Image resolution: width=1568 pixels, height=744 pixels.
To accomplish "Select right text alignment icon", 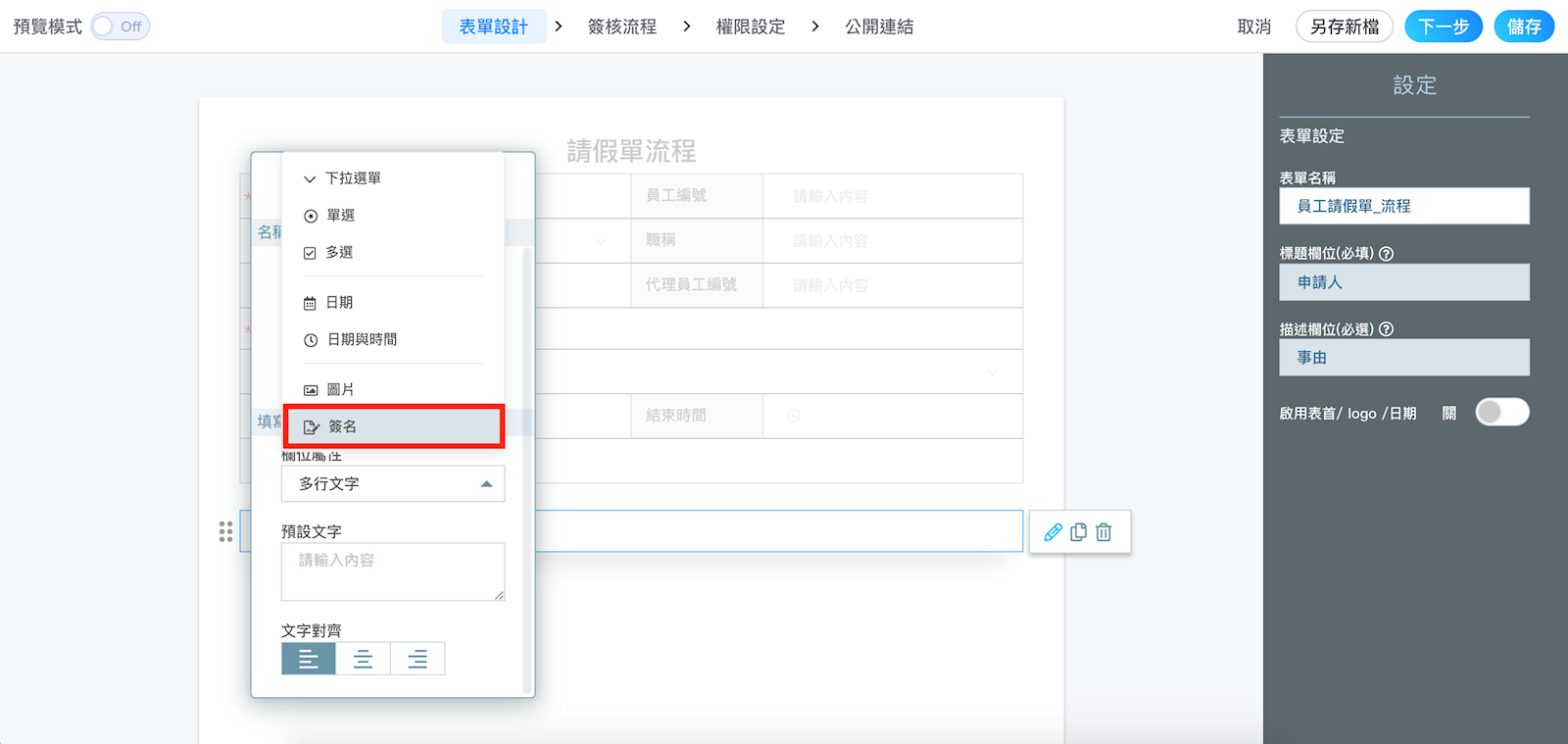I will tap(417, 660).
